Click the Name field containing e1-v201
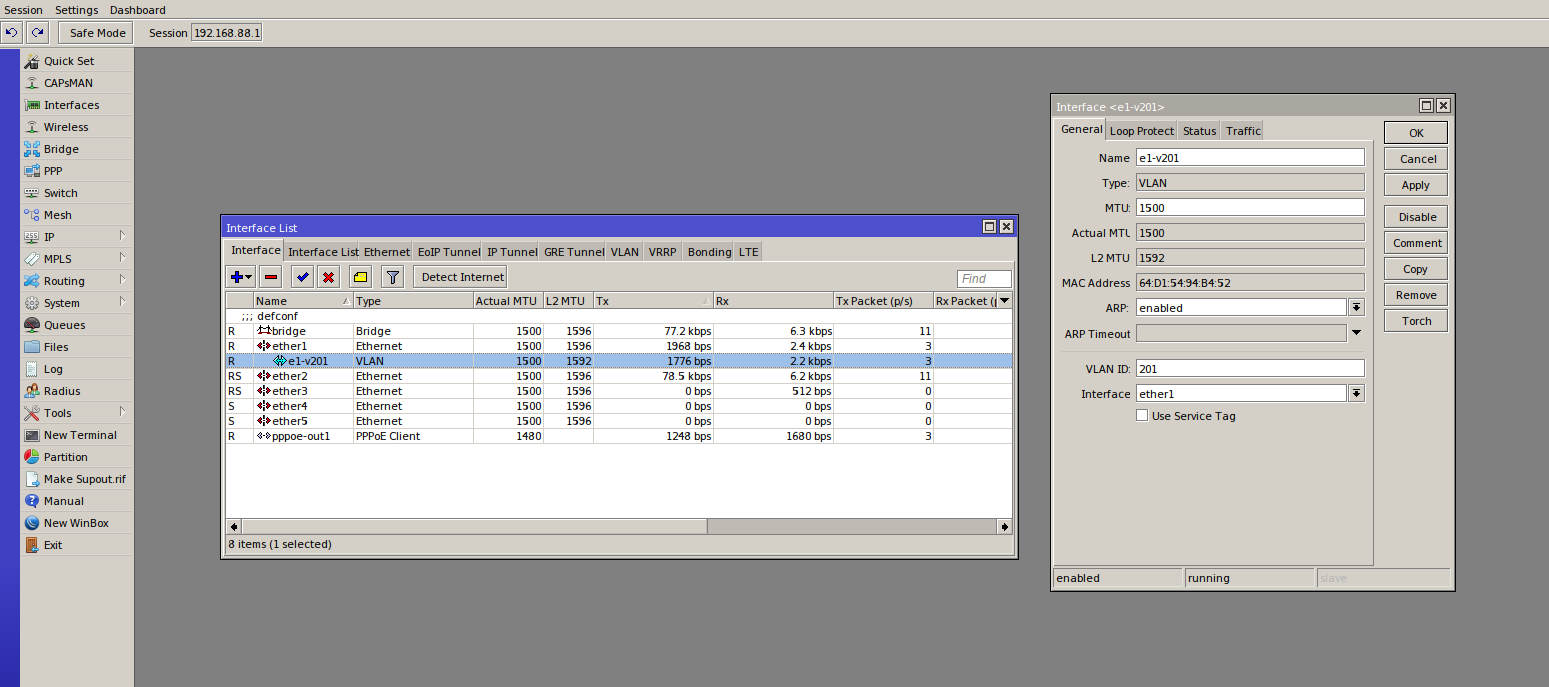The width and height of the screenshot is (1549, 687). coord(1250,157)
